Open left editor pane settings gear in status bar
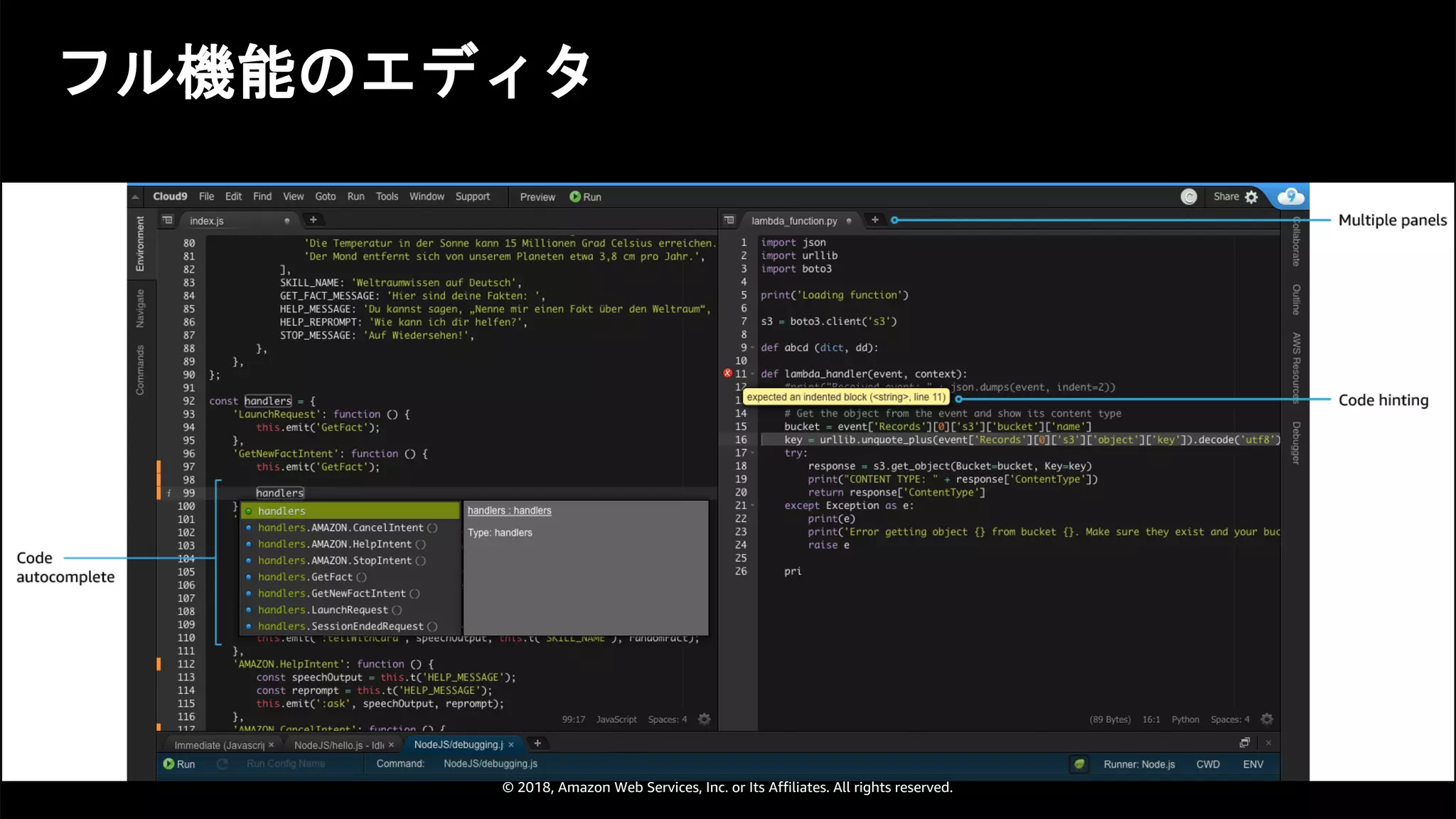The image size is (1456, 819). tap(705, 719)
